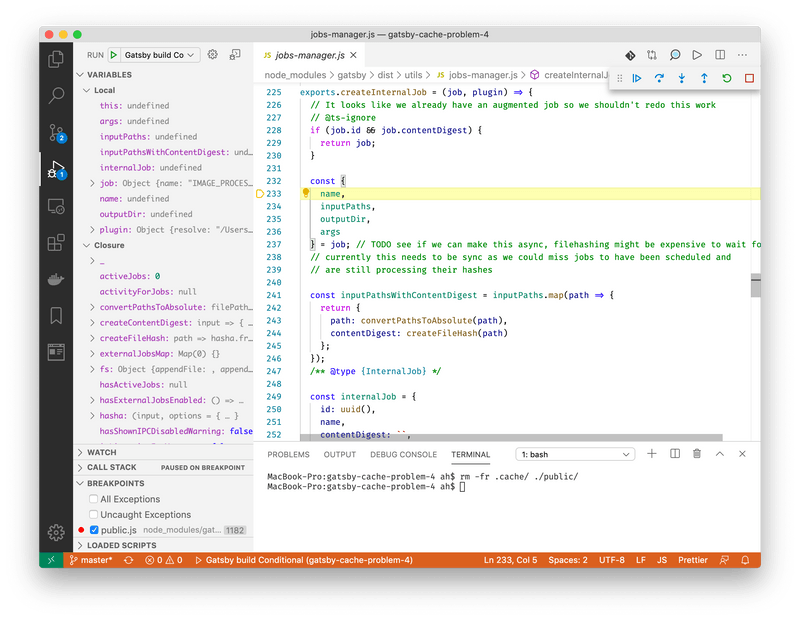Close the terminal panel
This screenshot has height=620, width=800.
pos(742,454)
